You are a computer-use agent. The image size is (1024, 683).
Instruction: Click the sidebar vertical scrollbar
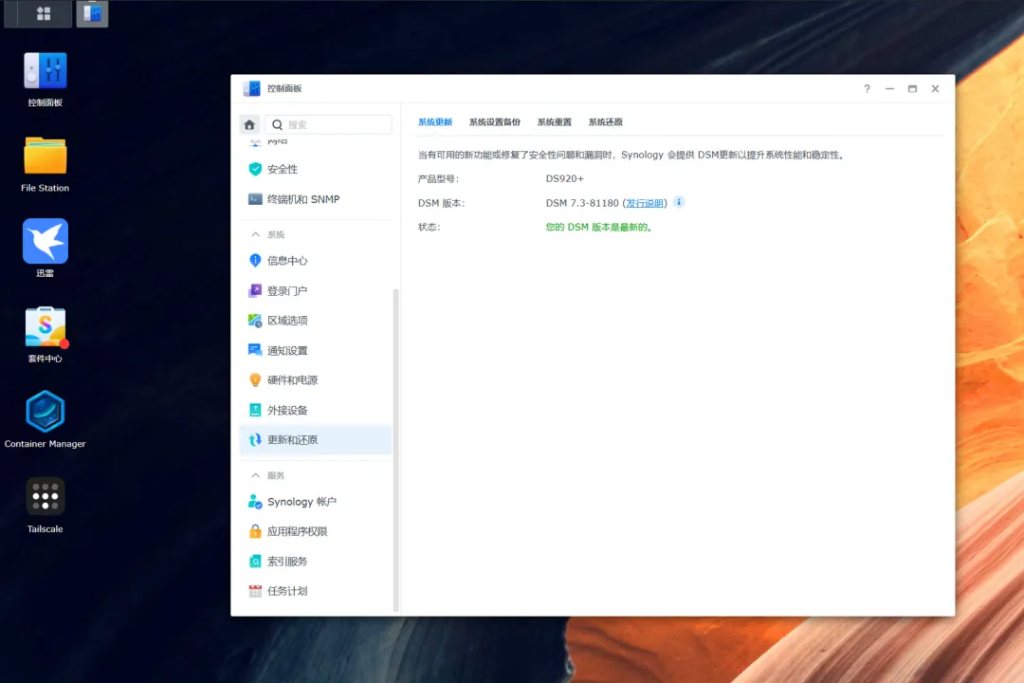(x=396, y=450)
